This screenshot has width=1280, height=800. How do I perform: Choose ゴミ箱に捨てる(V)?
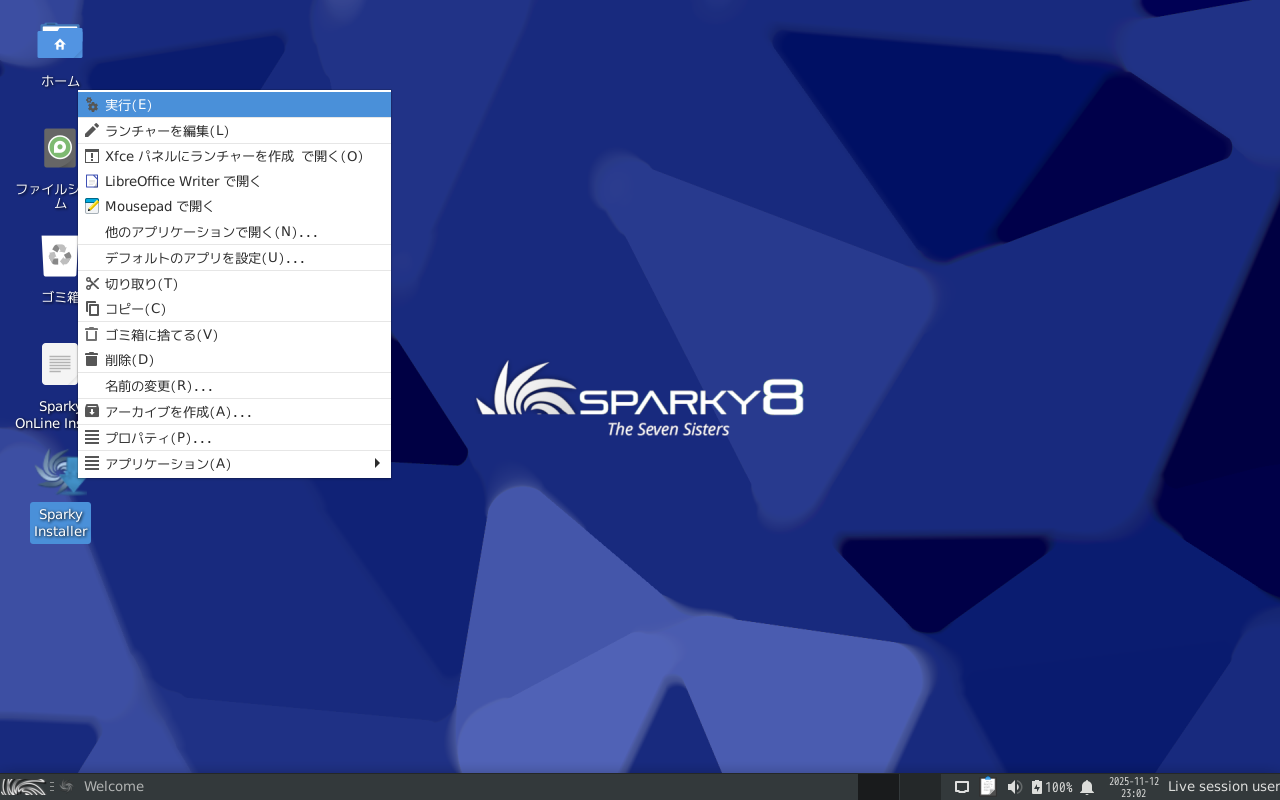[x=234, y=335]
